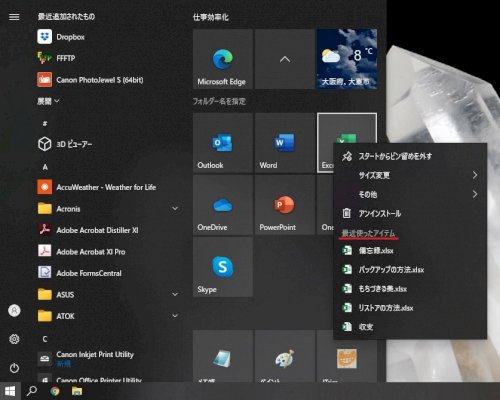The height and width of the screenshot is (400, 500).
Task: Launch Chrome from the taskbar
Action: (x=55, y=391)
